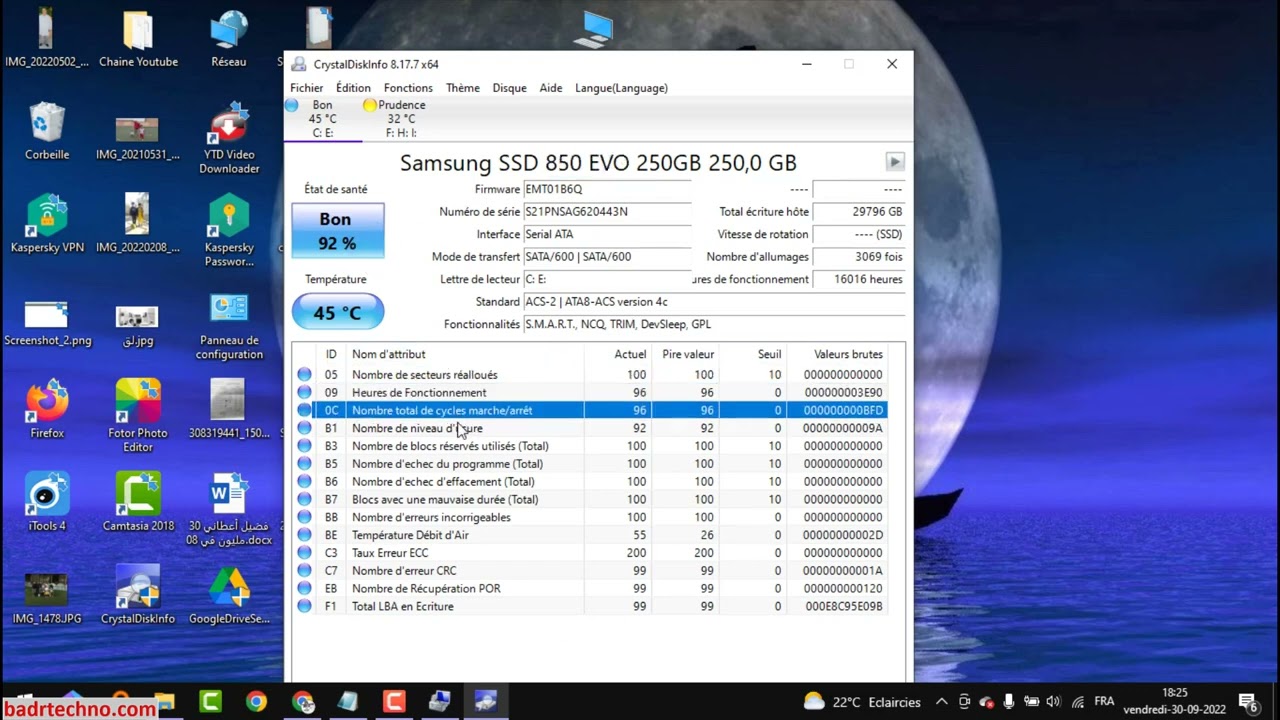Click the Interface field Serial ATA
Screen dimensions: 1280x720
tap(607, 234)
